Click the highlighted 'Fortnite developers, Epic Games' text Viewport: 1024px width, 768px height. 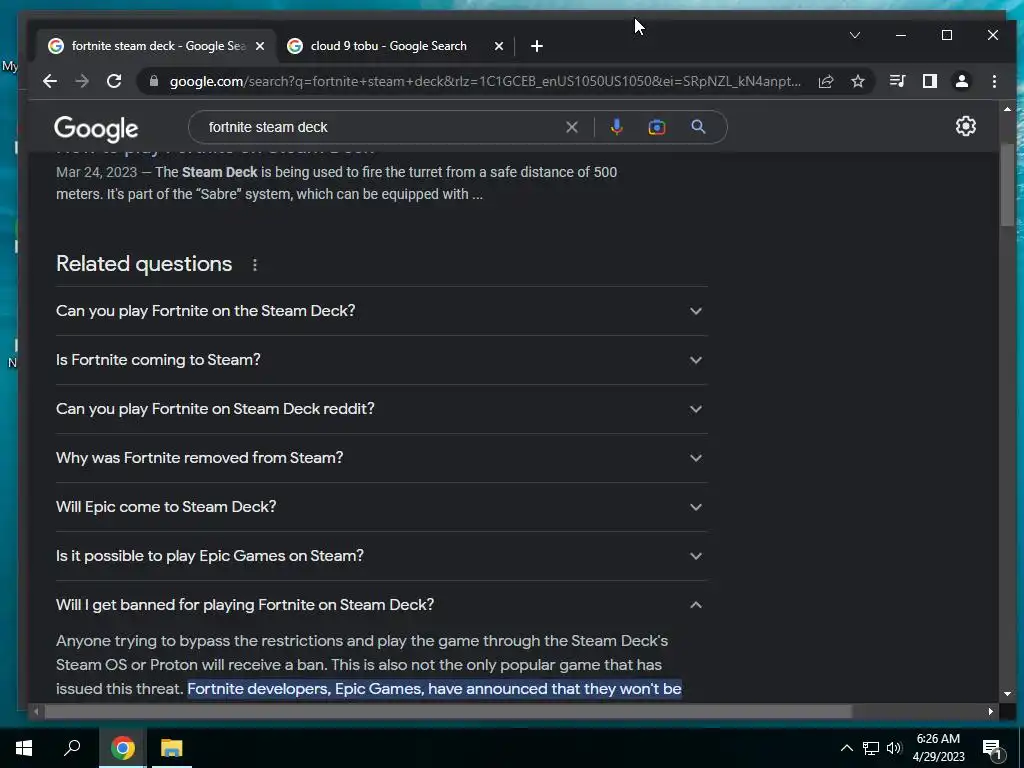click(x=434, y=689)
